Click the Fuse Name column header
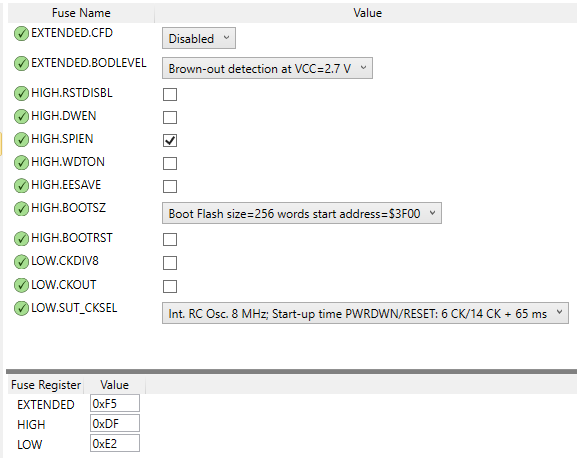Viewport: 577px width, 458px height. pos(81,13)
